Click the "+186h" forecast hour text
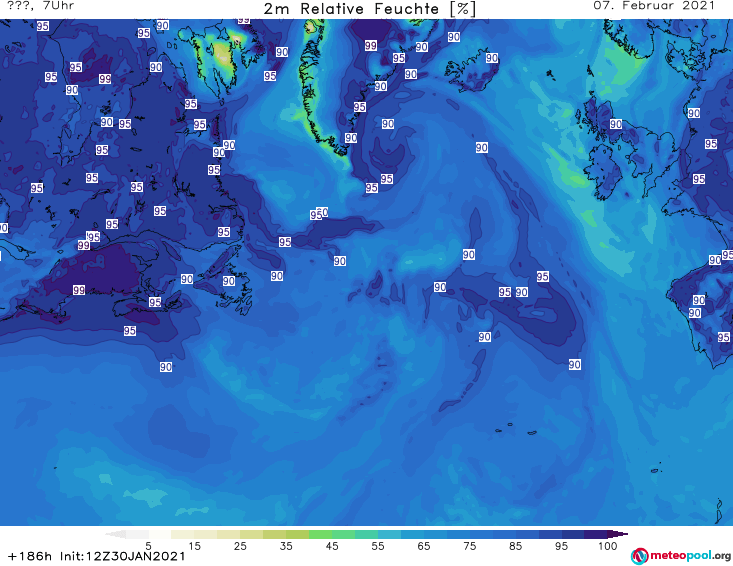The width and height of the screenshot is (733, 566). (30, 556)
